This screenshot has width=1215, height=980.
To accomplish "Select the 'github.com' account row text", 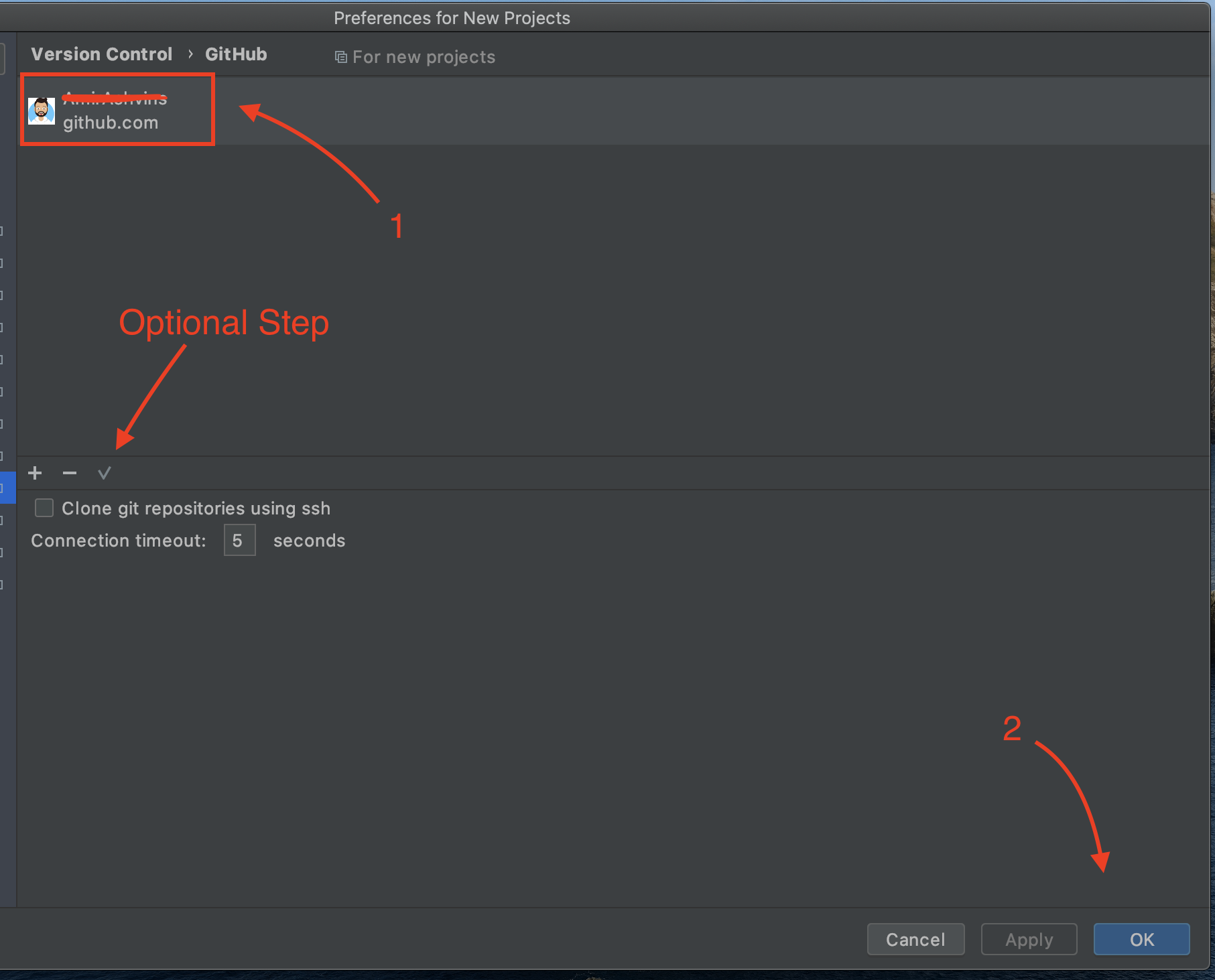I will (x=111, y=123).
